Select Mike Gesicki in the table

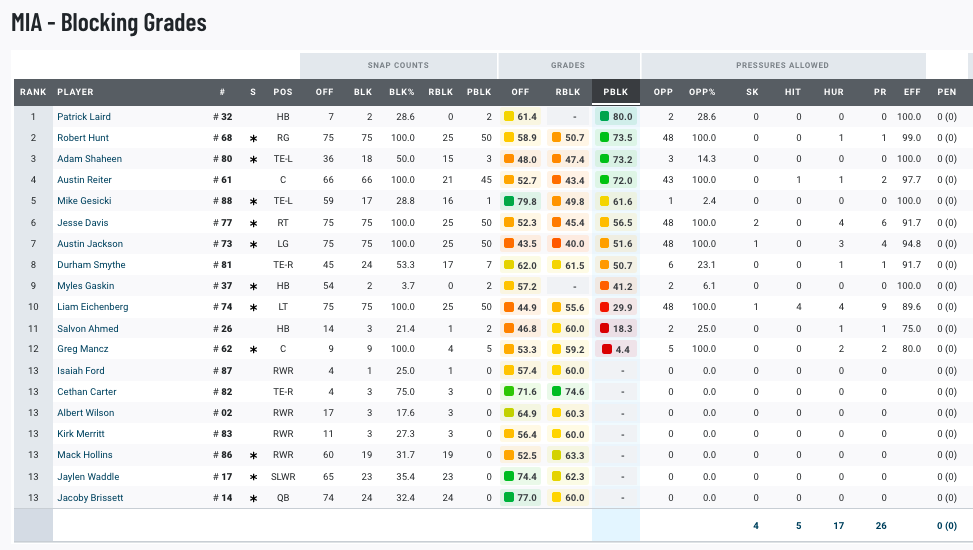[x=84, y=201]
